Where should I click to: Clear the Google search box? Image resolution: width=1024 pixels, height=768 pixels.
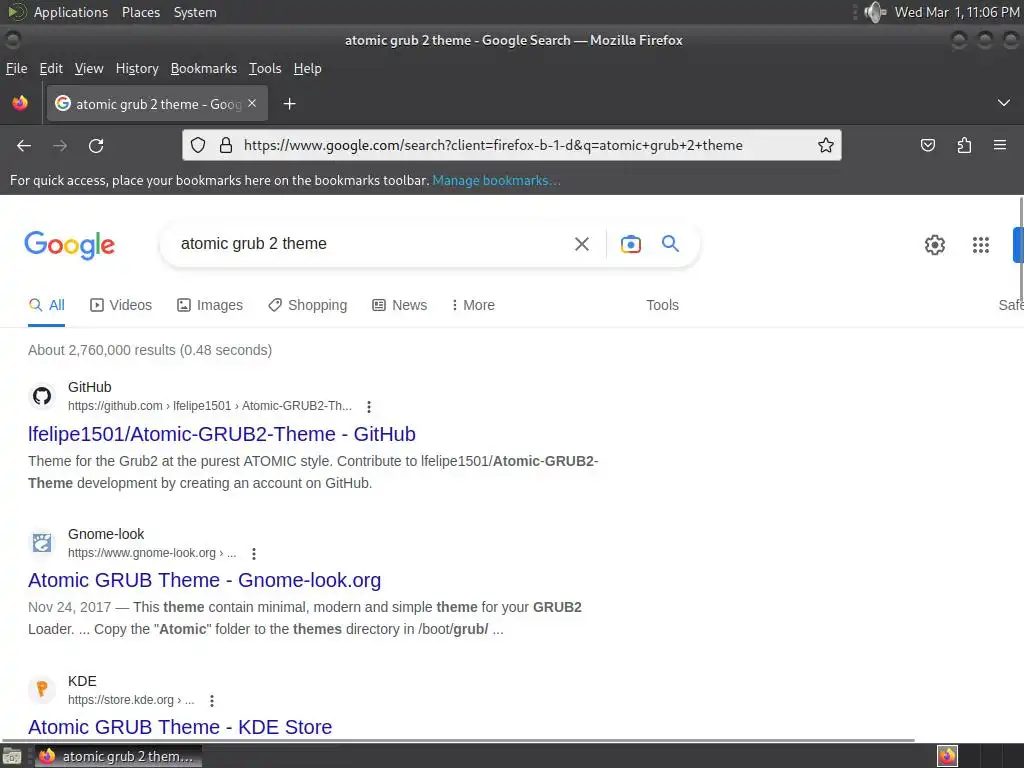581,244
